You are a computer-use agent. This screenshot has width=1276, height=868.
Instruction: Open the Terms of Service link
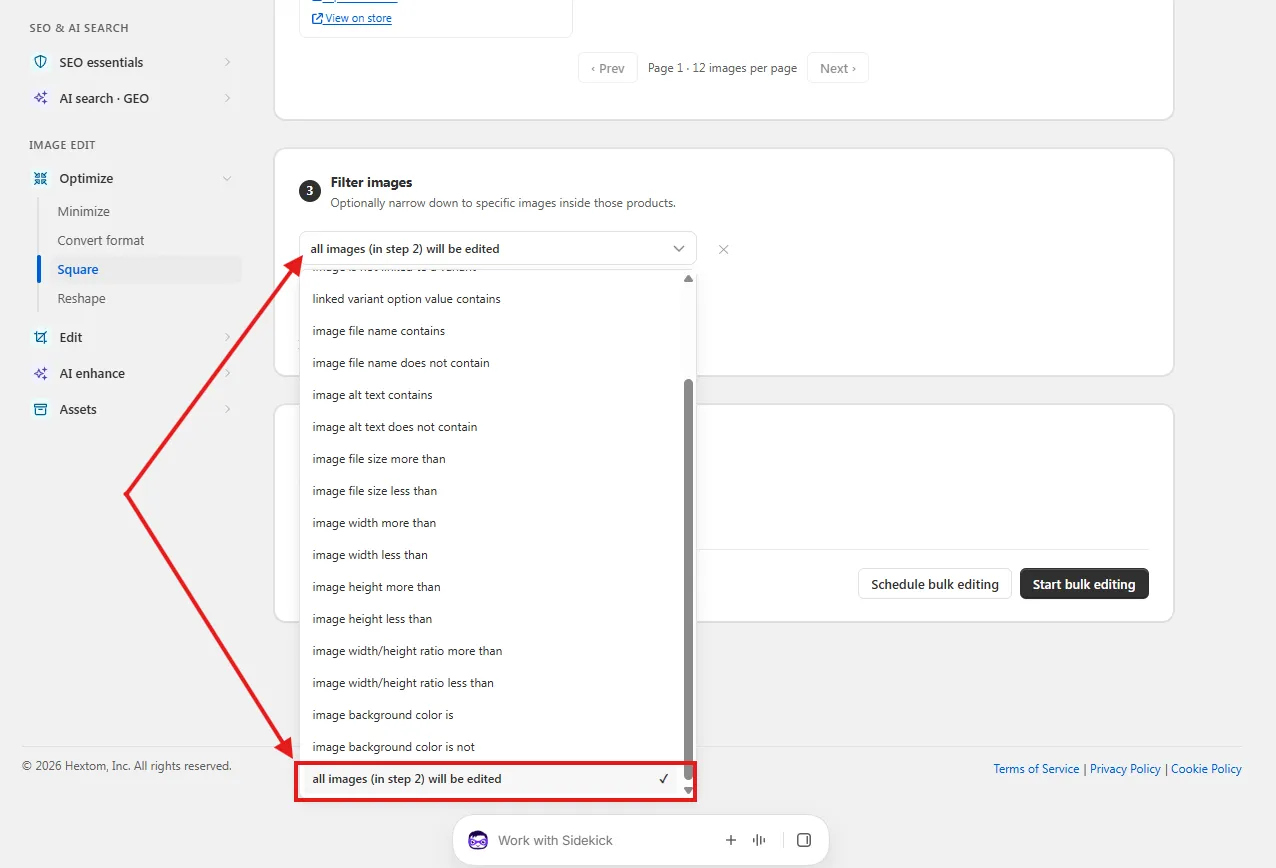coord(1036,769)
